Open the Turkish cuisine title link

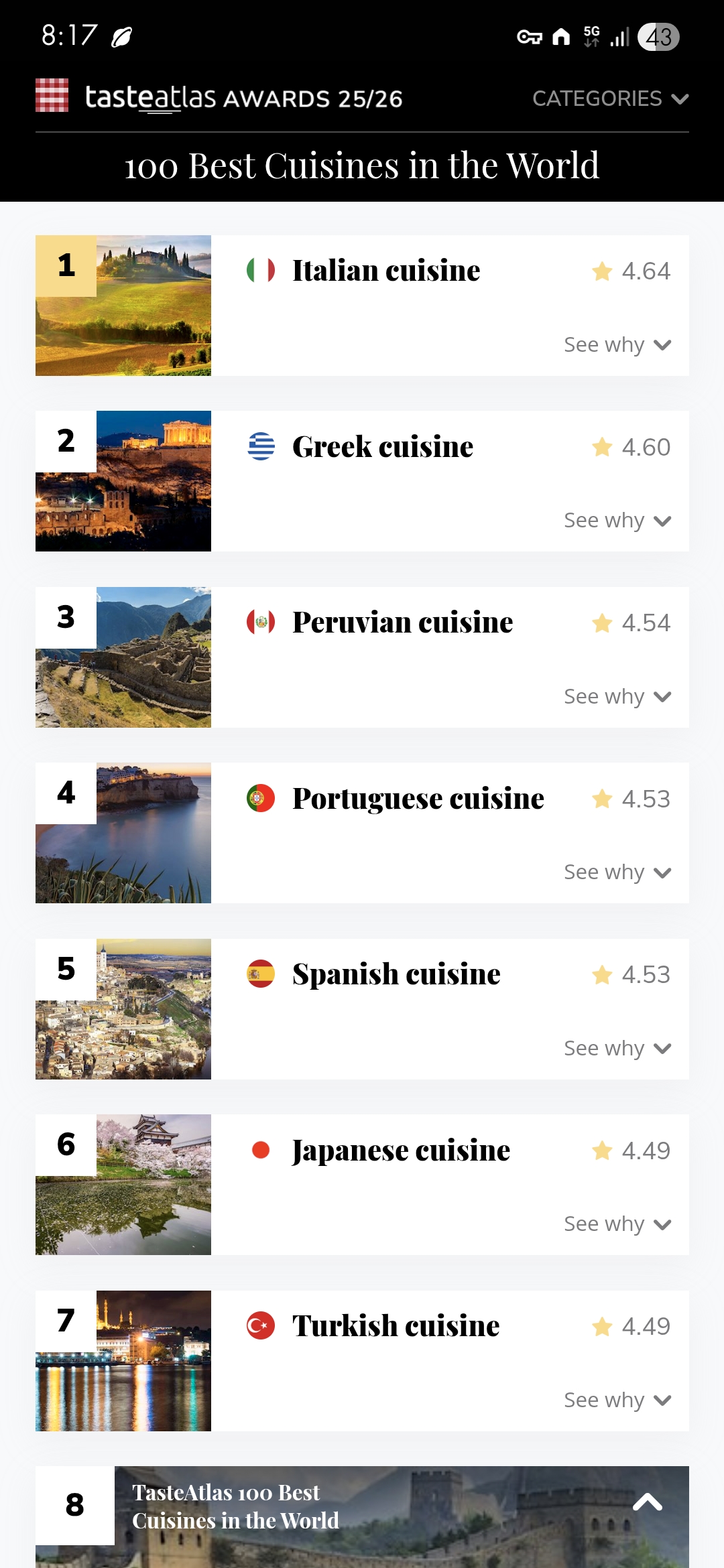tap(396, 1326)
